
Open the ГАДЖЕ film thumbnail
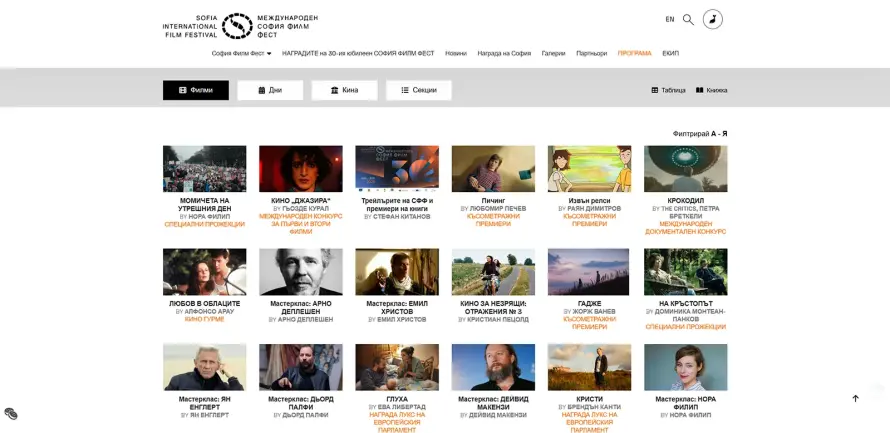click(x=589, y=272)
